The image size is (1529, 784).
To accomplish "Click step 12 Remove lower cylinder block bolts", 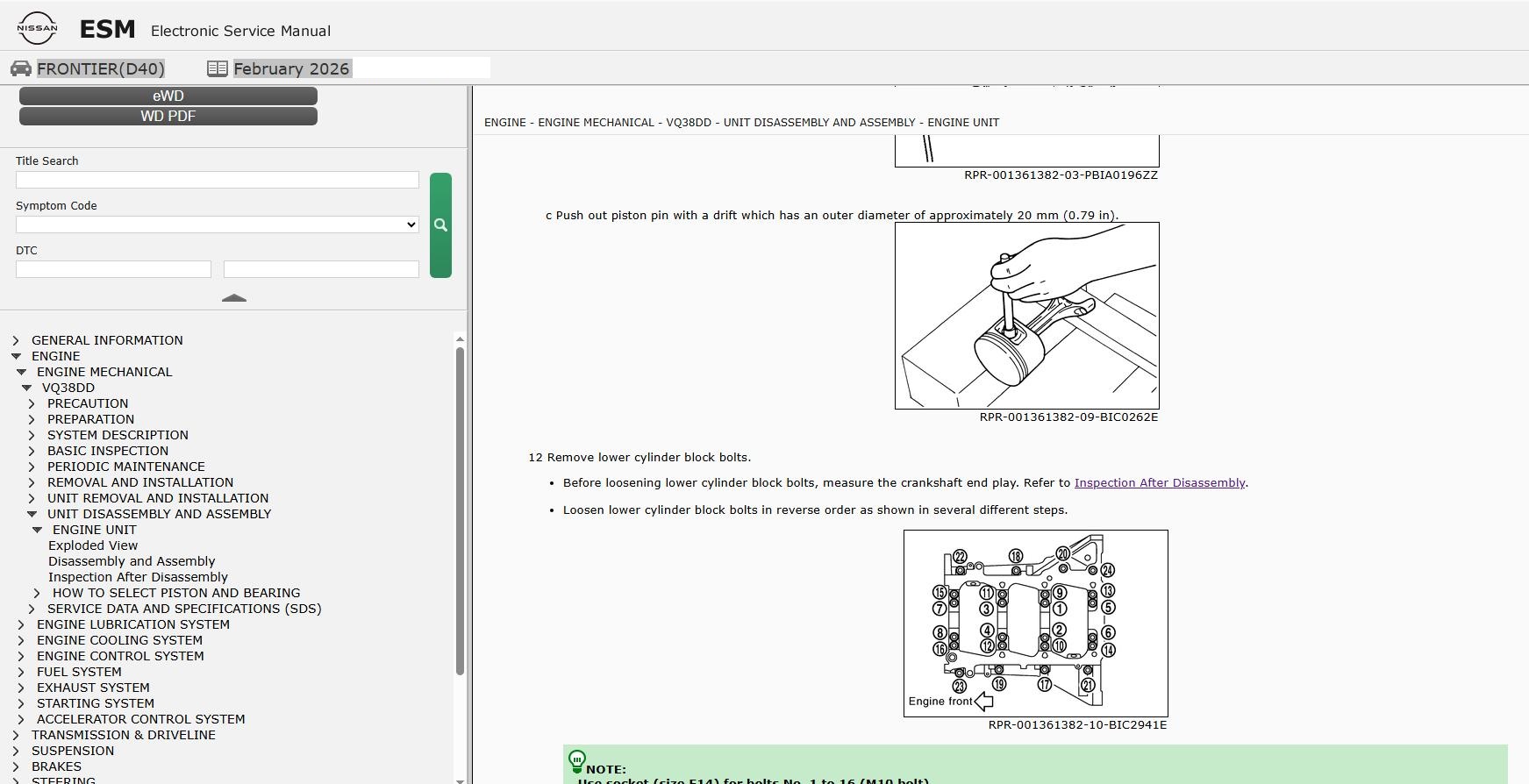I will click(x=639, y=458).
